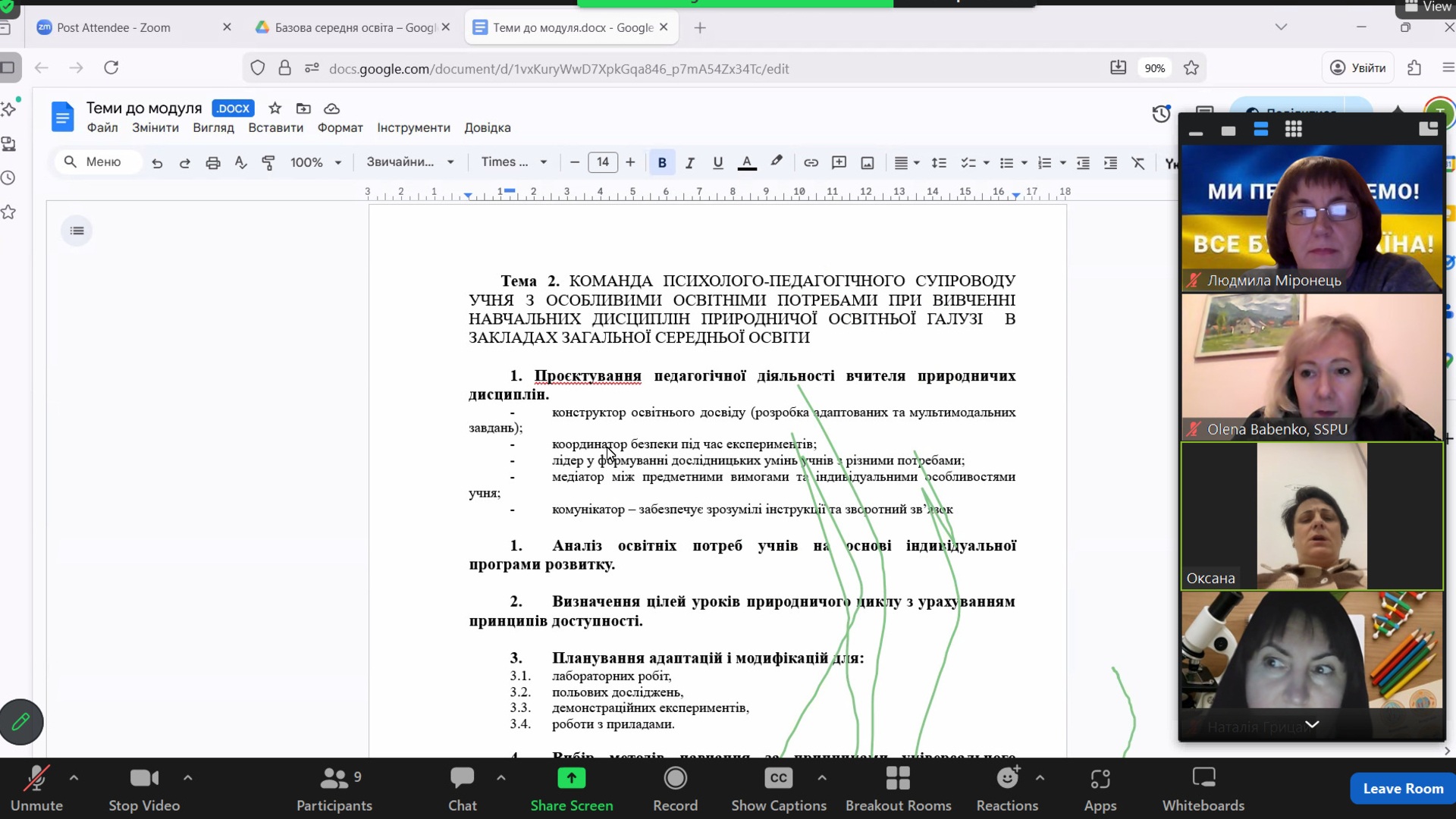This screenshot has width=1456, height=819.
Task: Open the Звичайний paragraph style dropdown
Action: click(409, 162)
